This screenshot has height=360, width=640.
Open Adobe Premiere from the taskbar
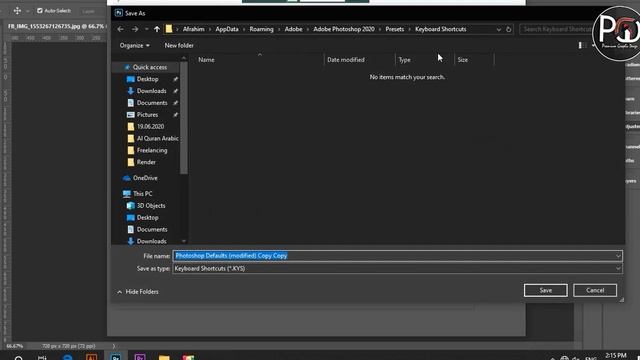tap(140, 357)
